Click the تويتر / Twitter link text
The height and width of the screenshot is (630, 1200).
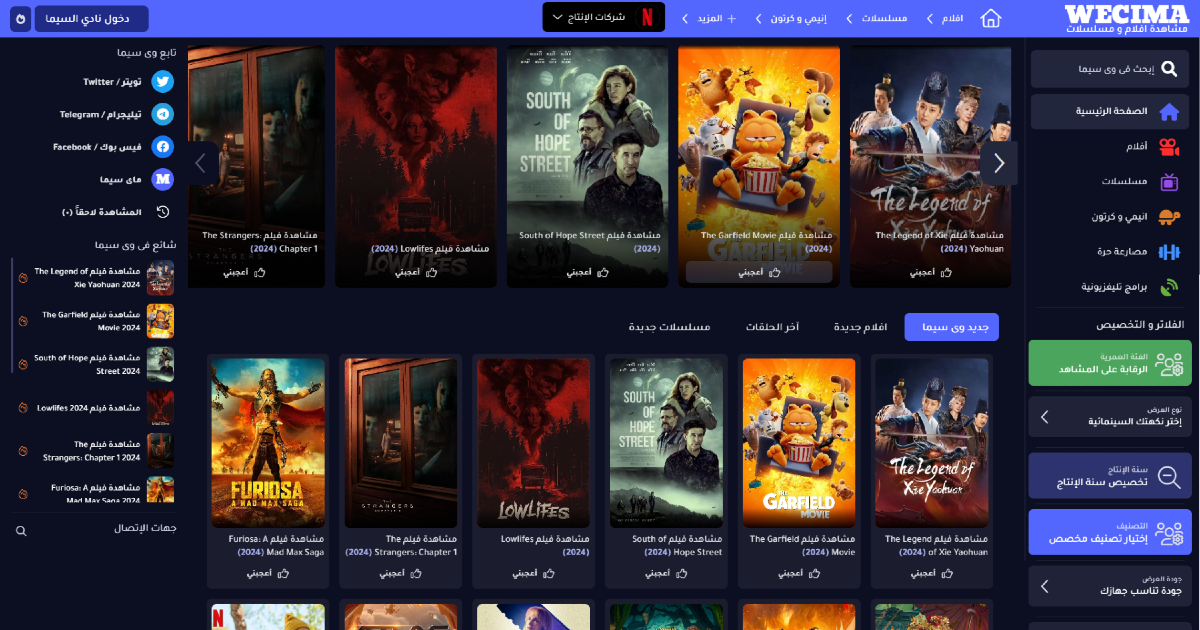pos(112,82)
